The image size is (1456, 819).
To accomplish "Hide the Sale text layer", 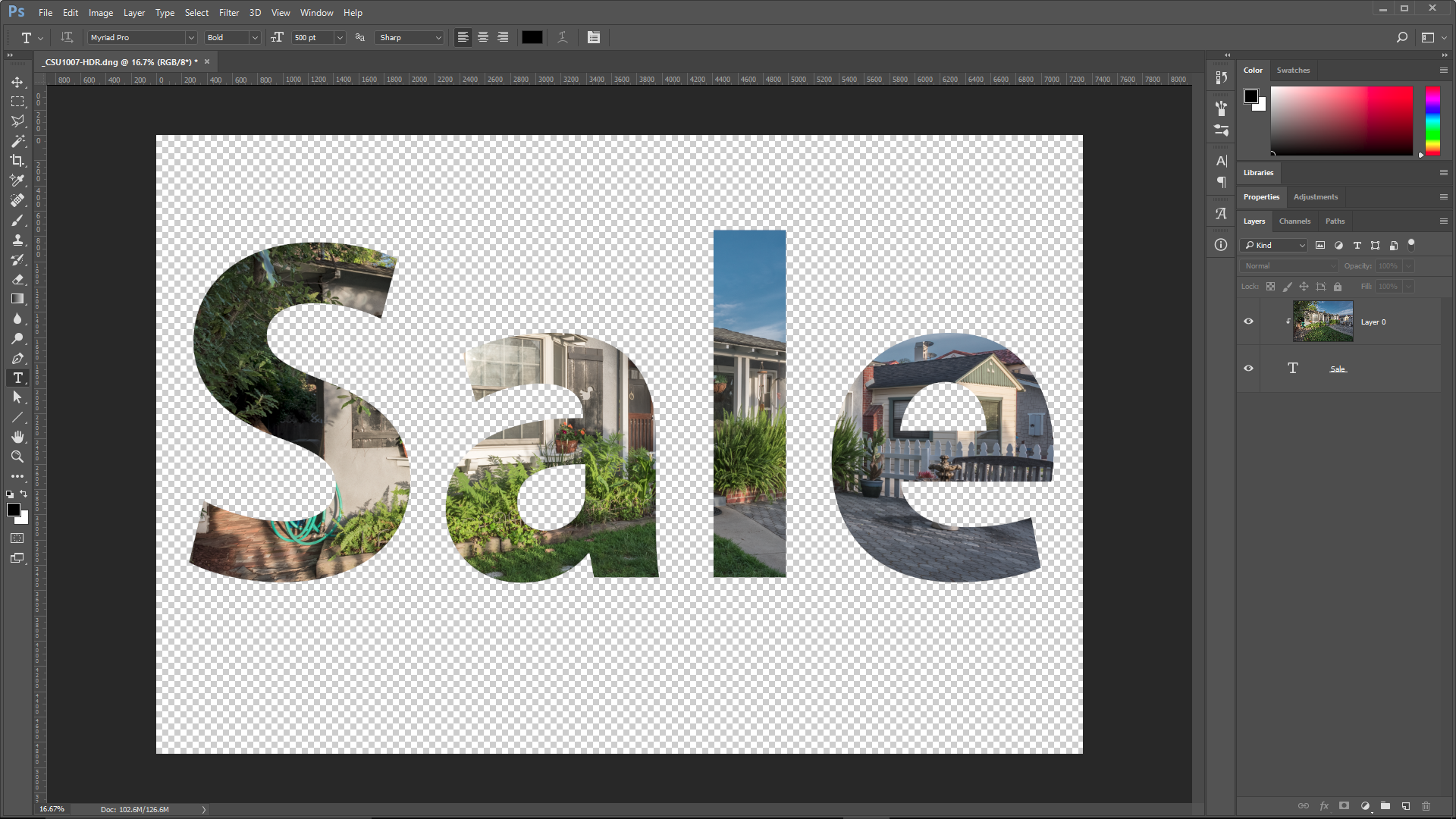I will tap(1248, 369).
